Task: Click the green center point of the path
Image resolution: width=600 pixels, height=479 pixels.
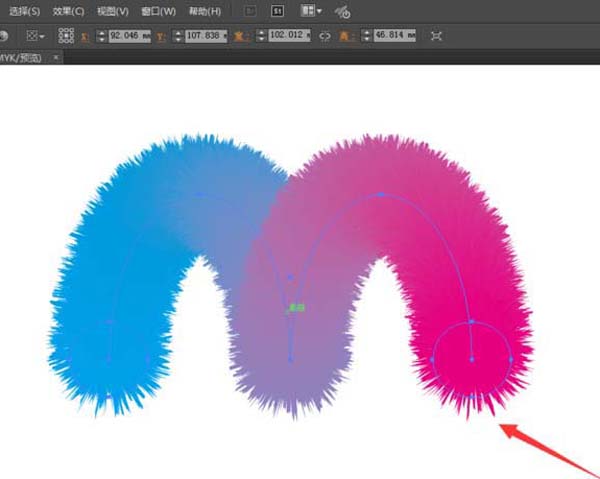Action: (x=296, y=308)
